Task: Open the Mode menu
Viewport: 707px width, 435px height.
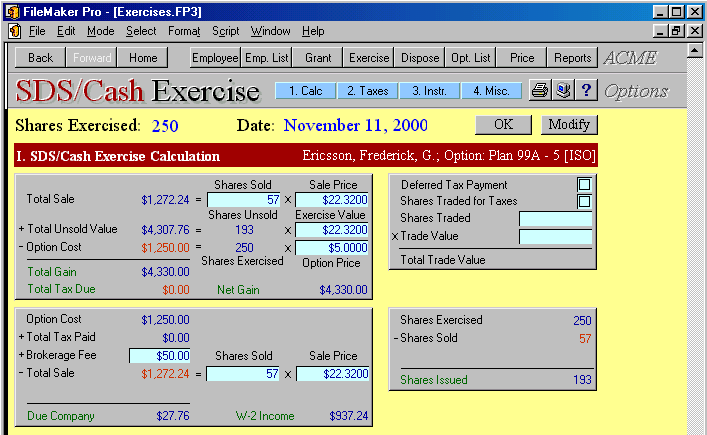Action: coord(100,31)
